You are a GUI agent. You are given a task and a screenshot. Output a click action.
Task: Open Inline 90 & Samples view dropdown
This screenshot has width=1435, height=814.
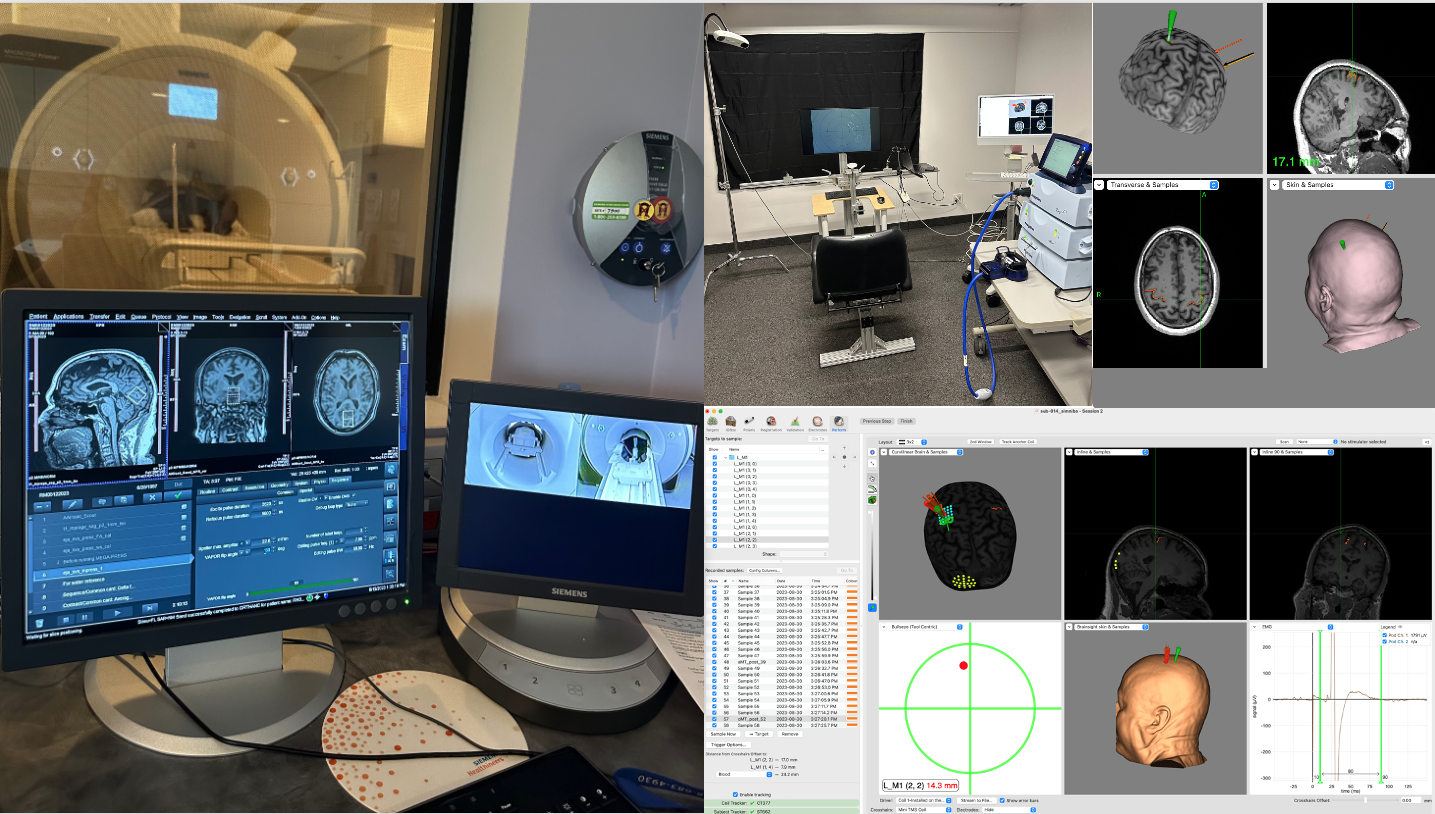click(1297, 452)
